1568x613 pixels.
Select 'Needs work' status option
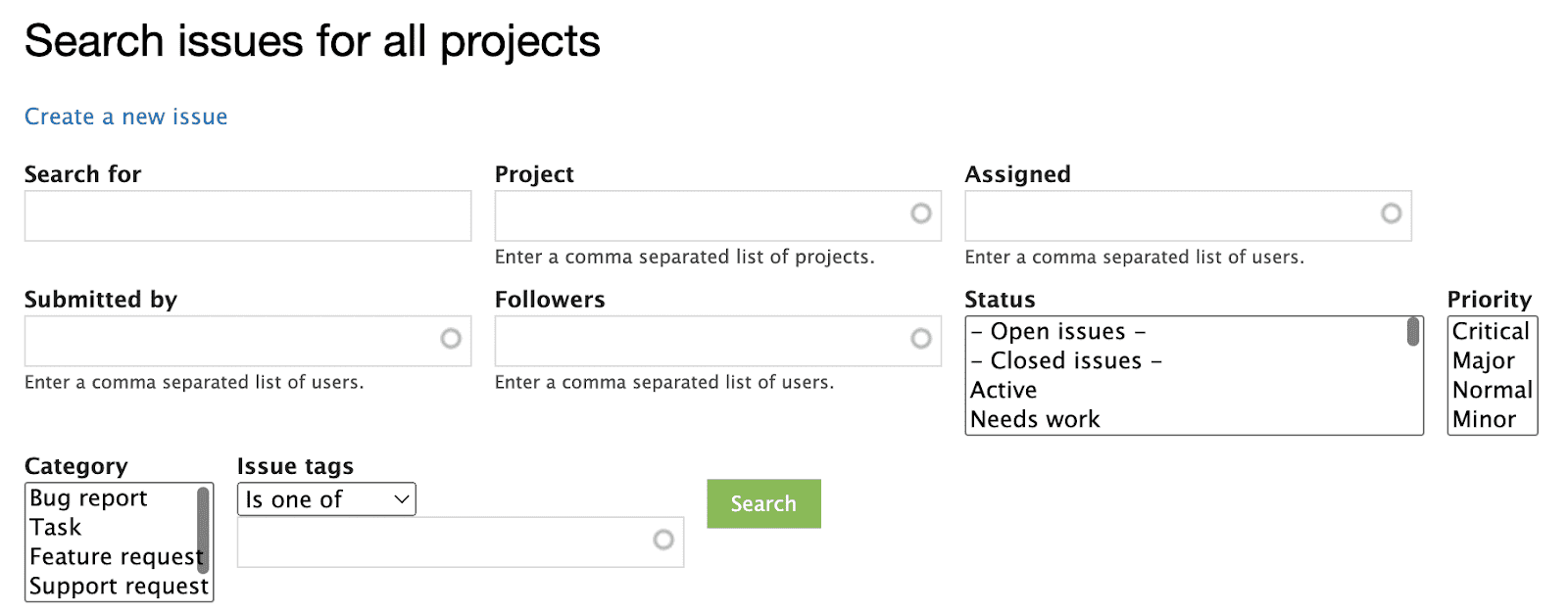1035,420
